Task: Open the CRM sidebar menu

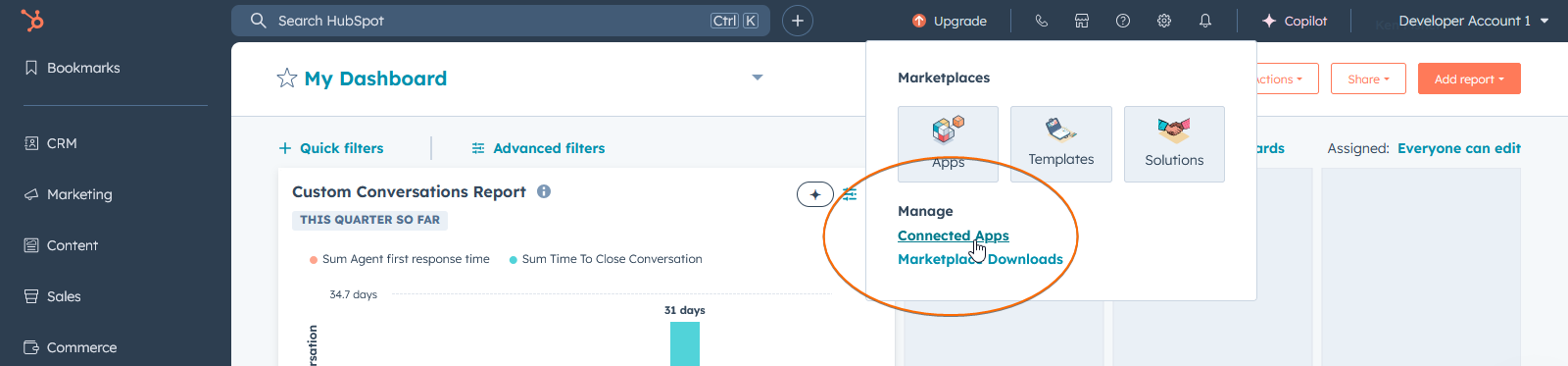Action: coord(51,143)
